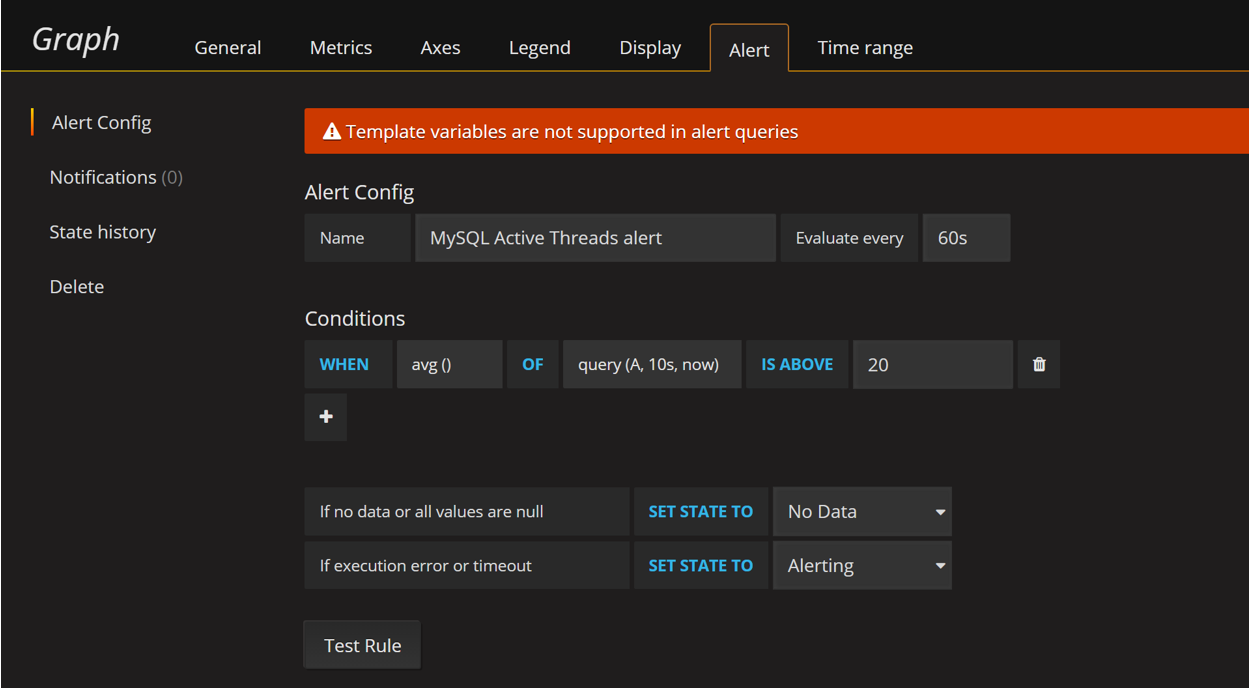Click the threshold value field showing 20
The height and width of the screenshot is (689, 1250).
tap(933, 364)
